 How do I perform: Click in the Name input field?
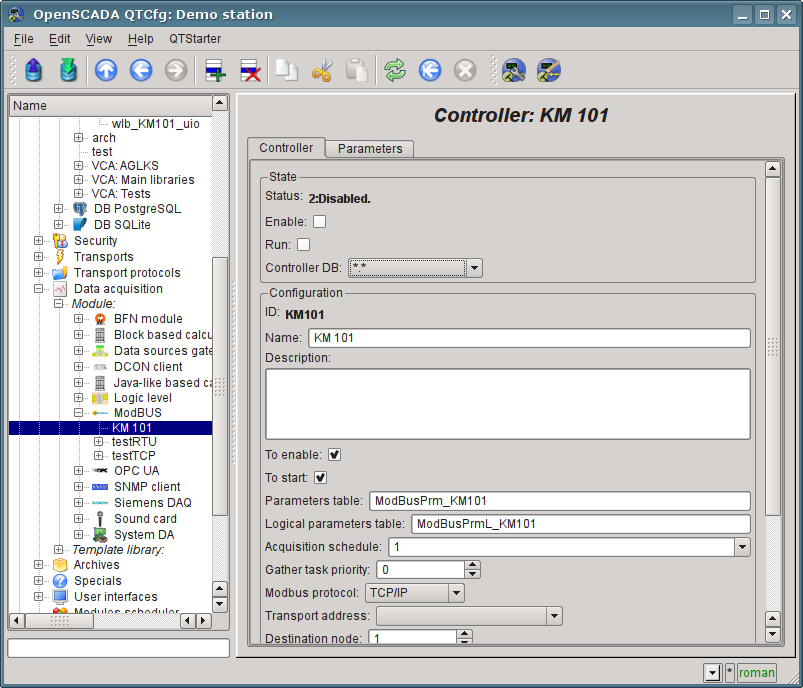coord(529,338)
